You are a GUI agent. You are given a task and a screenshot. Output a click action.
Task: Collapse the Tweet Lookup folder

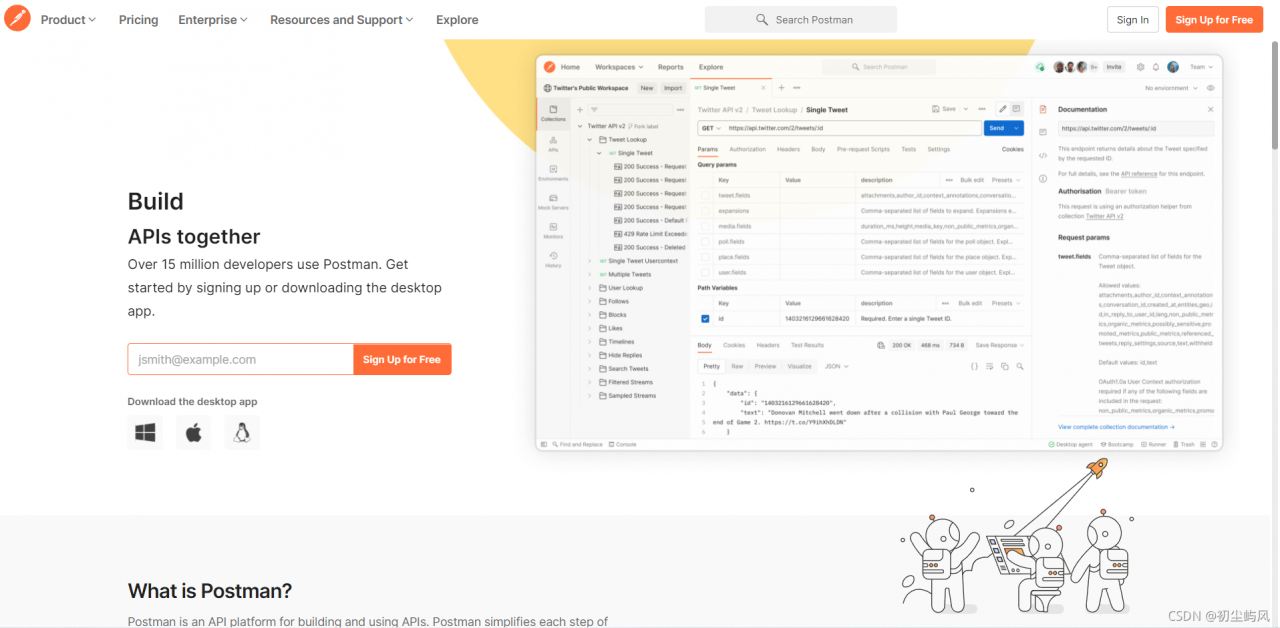tap(590, 140)
